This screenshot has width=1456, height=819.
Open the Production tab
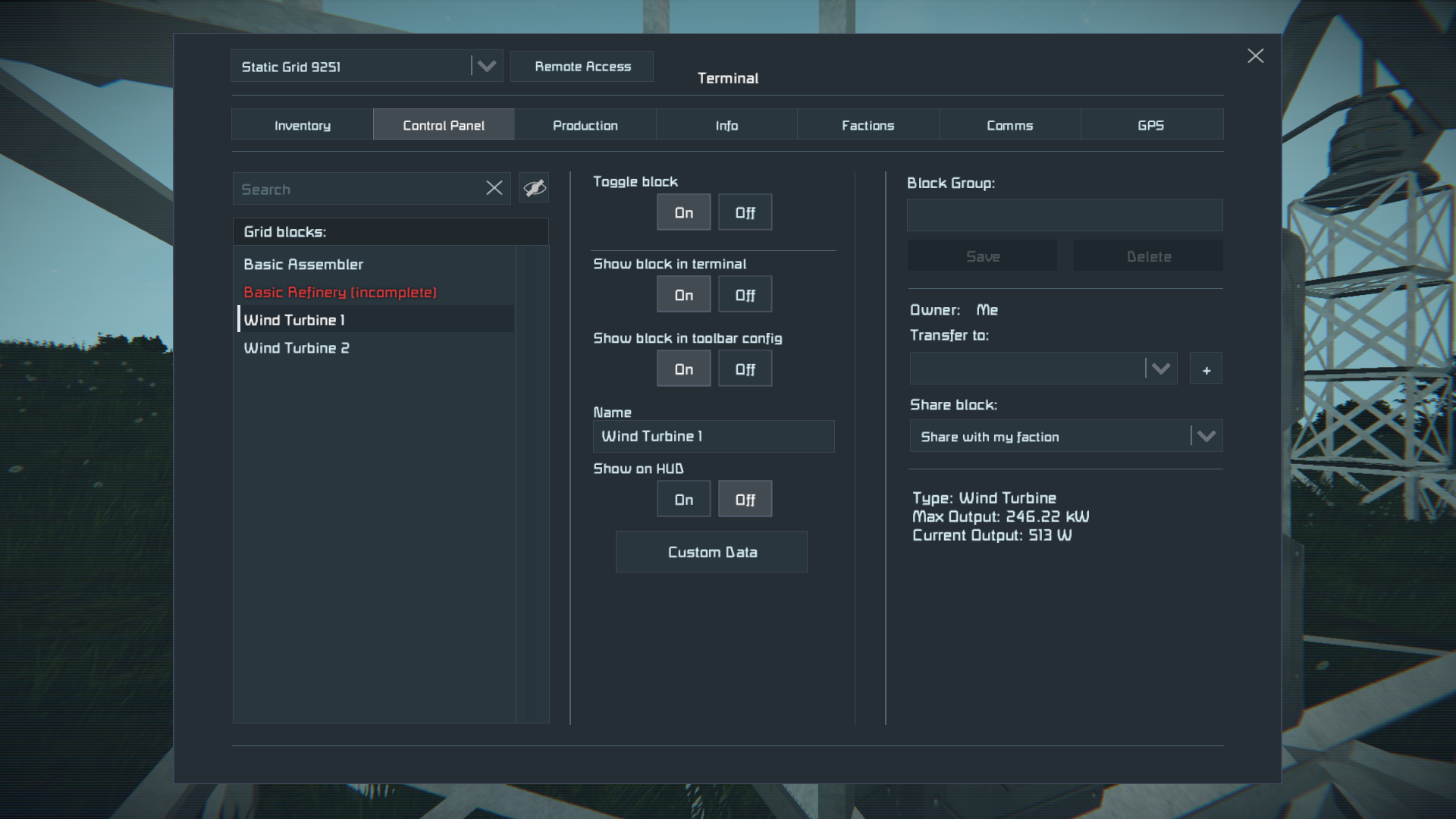[x=585, y=125]
